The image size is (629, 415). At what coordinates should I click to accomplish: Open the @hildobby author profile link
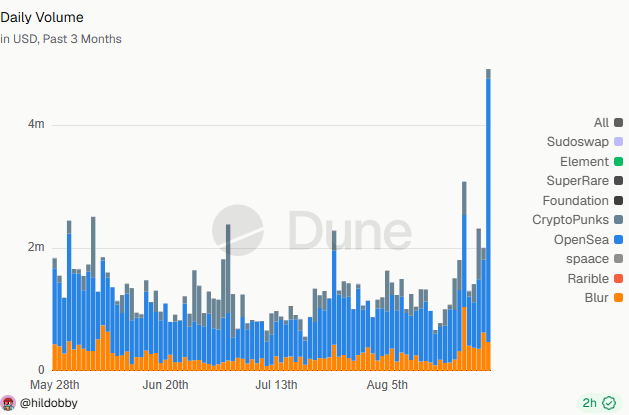tap(49, 403)
